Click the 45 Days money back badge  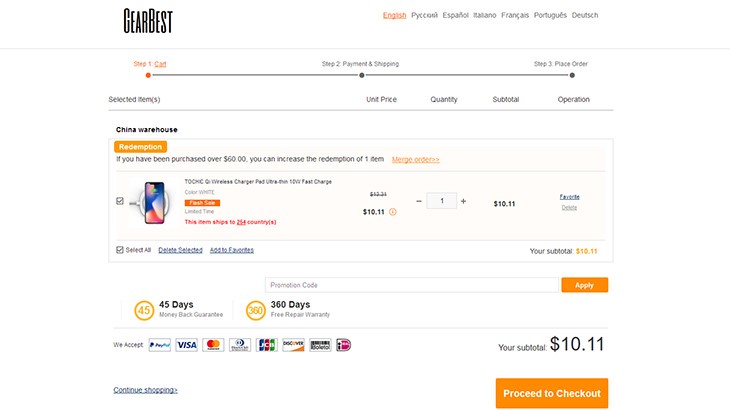pos(144,310)
